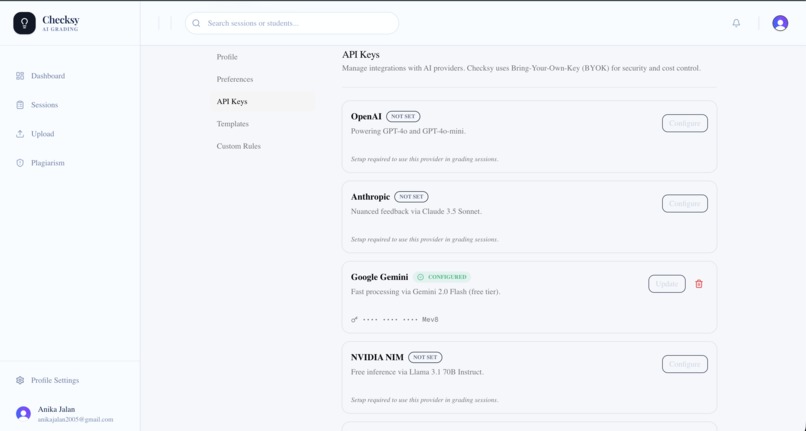Click the Google Gemini heading
Viewport: 806px width, 431px height.
(379, 277)
